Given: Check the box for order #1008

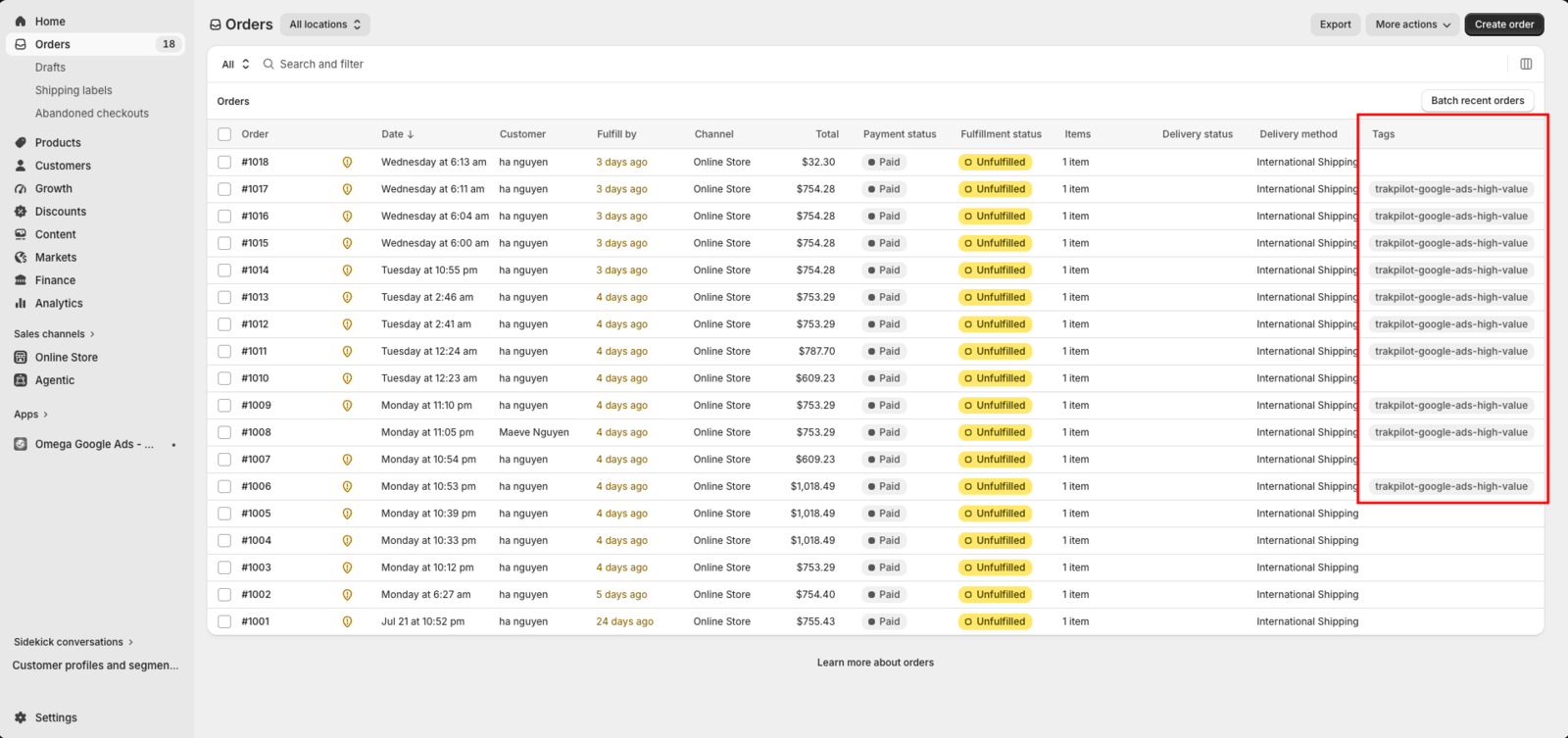Looking at the screenshot, I should (224, 432).
